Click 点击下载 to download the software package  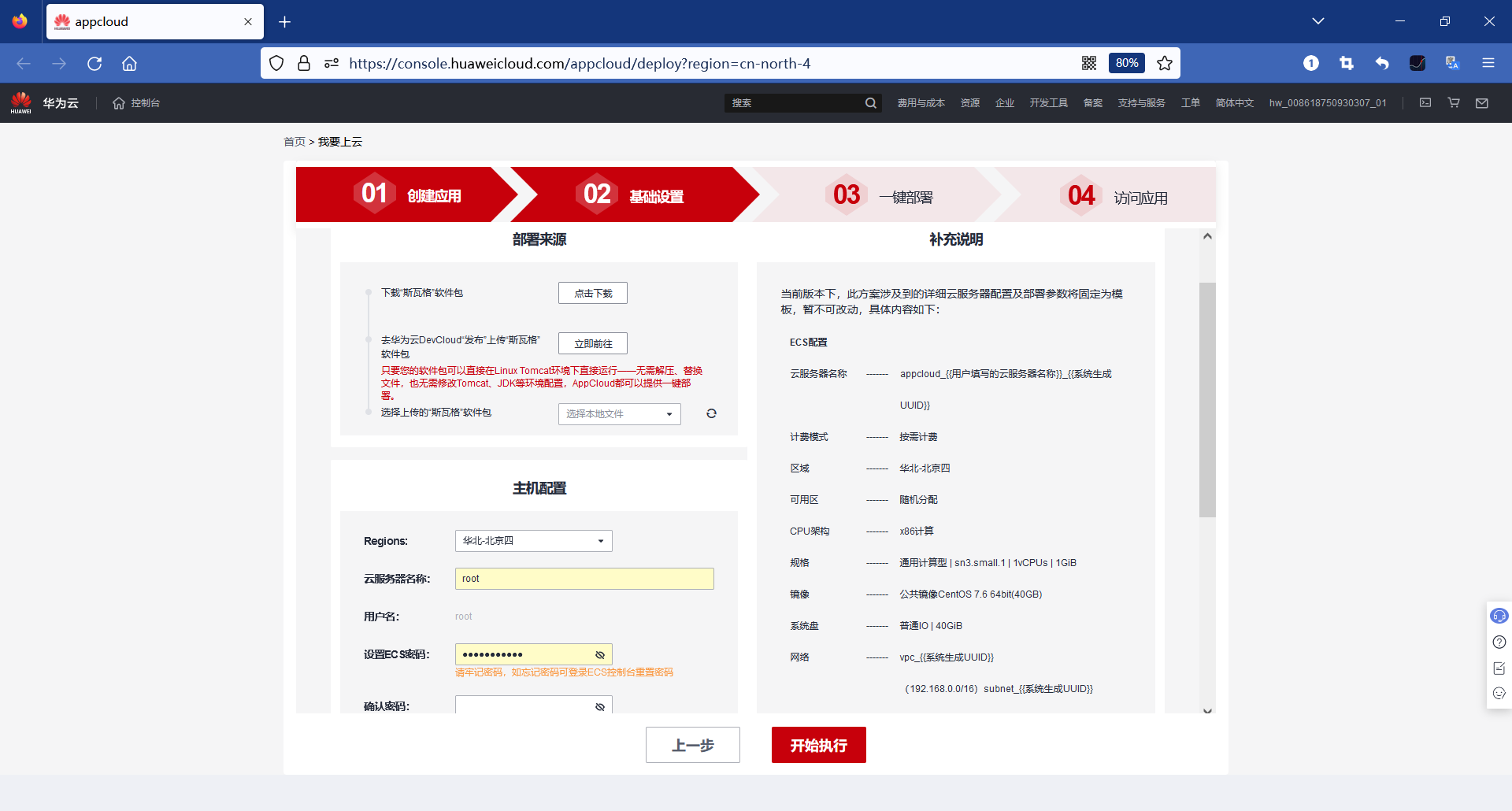592,292
